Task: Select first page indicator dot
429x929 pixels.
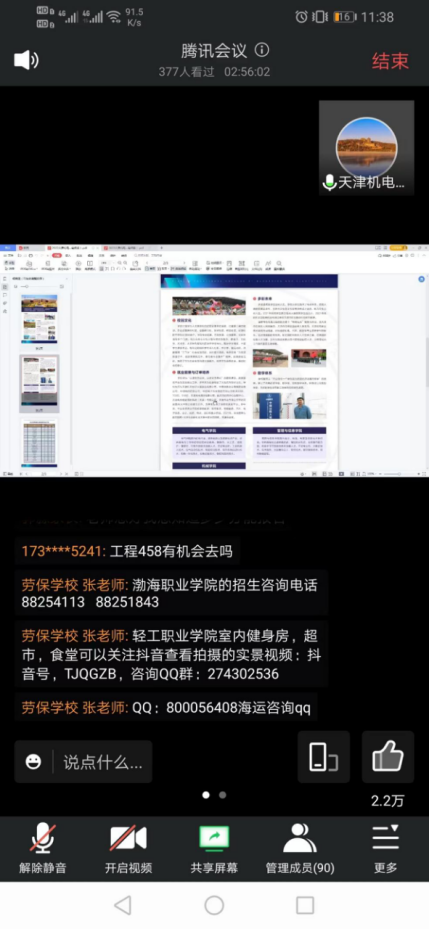Action: [206, 795]
